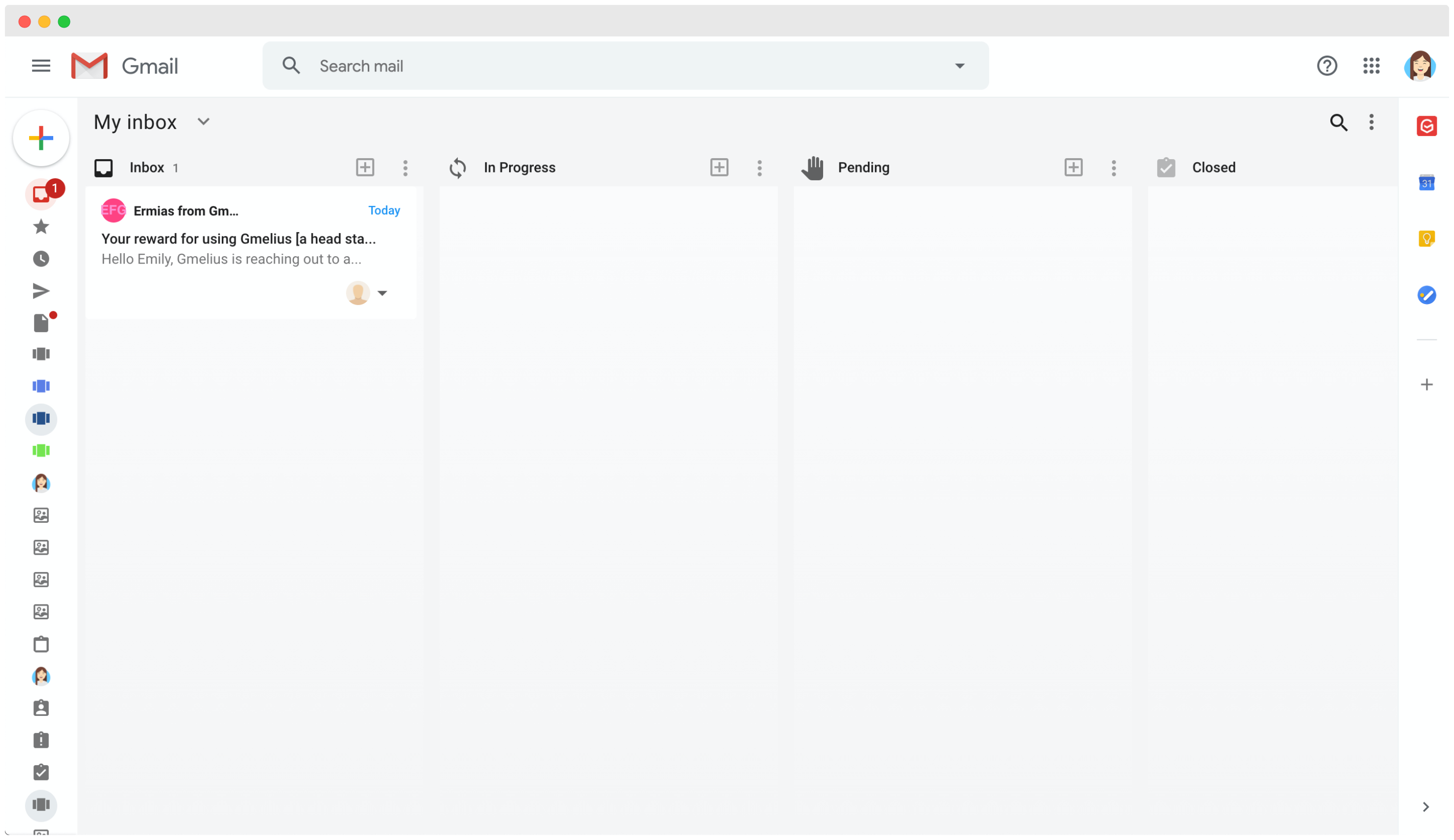The width and height of the screenshot is (1454, 840).
Task: Hide the side panel with chevron arrow
Action: pos(1425,806)
